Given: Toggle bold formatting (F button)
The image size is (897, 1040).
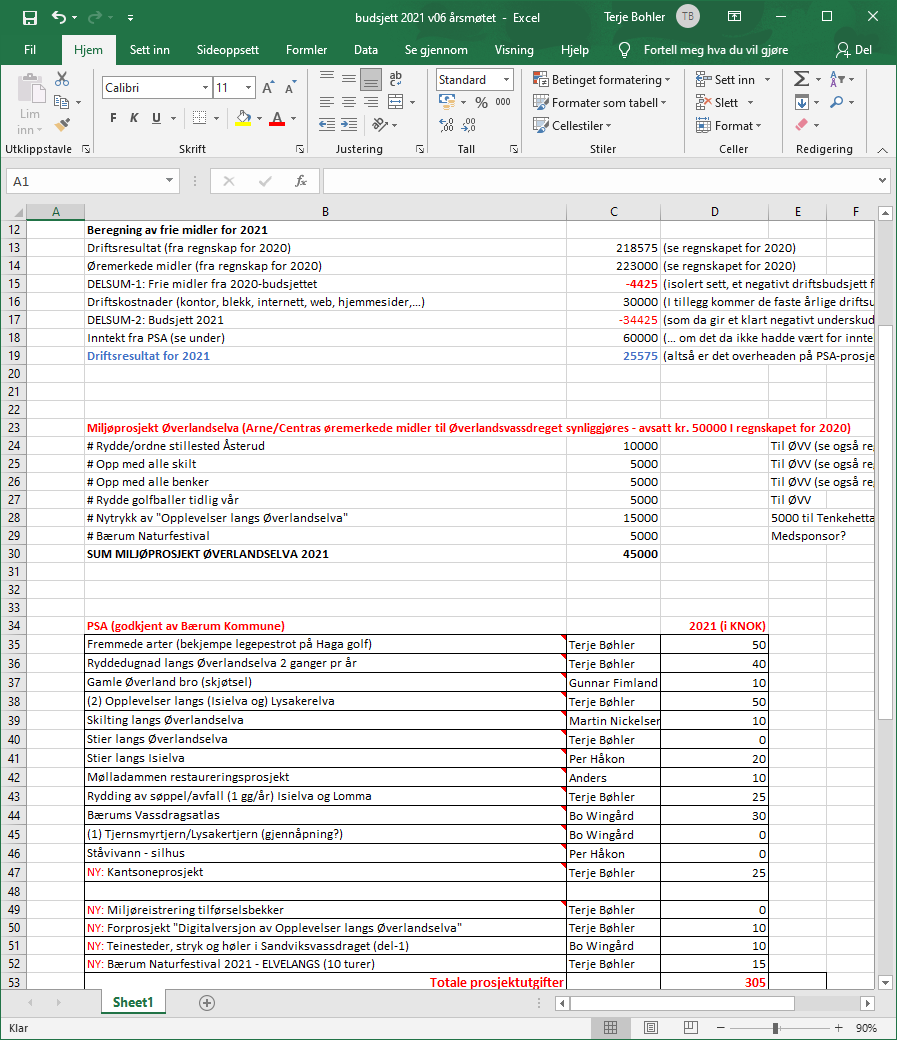Looking at the screenshot, I should [113, 118].
